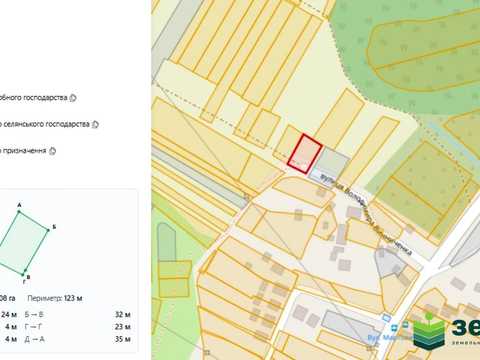This screenshot has height=360, width=480.
Task: Click the dark '3e' logo text
Action: pyautogui.click(x=466, y=328)
